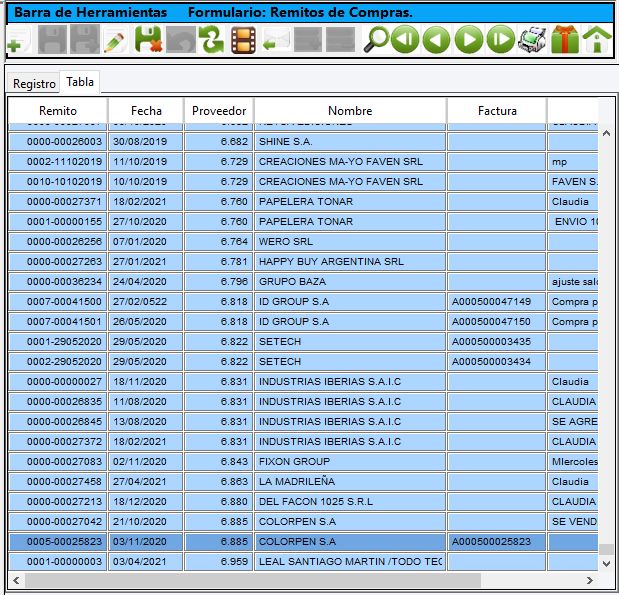Click factura cell A00050047150
This screenshot has width=619, height=595.
pos(497,322)
